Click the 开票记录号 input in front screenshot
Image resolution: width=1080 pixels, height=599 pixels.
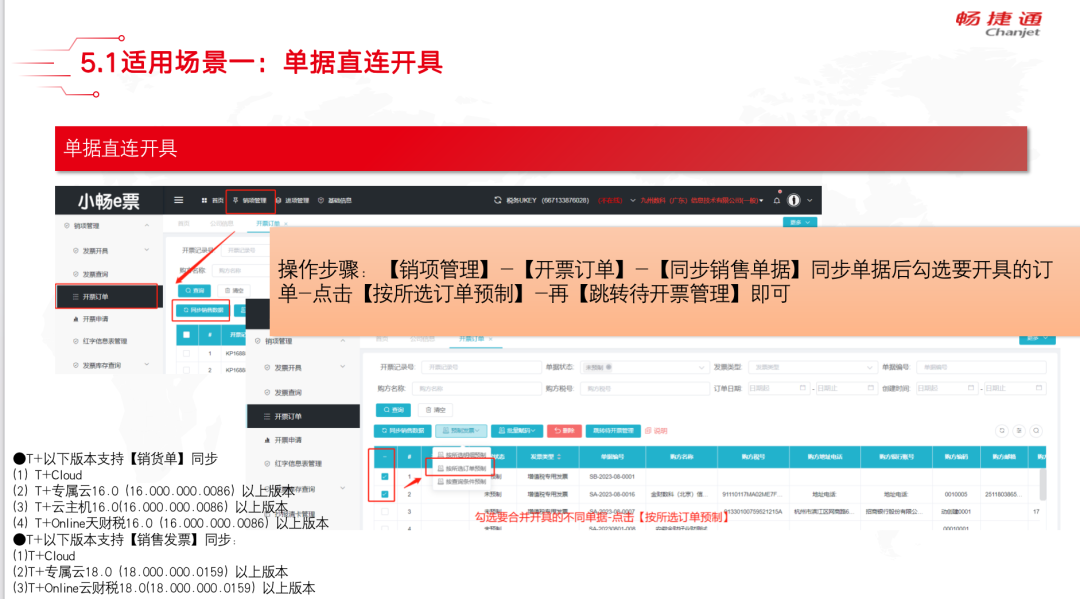point(481,367)
